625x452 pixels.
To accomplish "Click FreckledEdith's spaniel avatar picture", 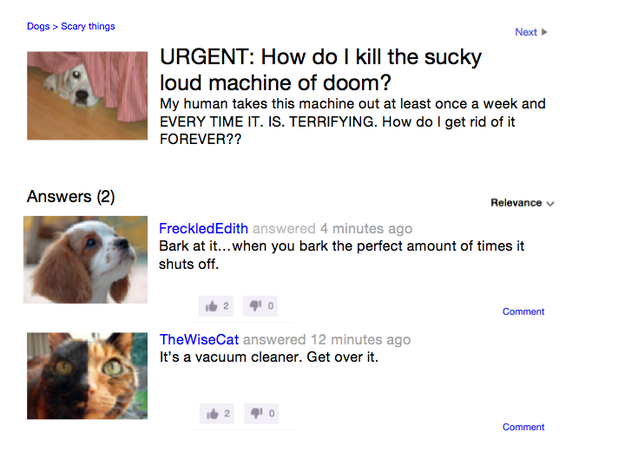I will tap(85, 260).
